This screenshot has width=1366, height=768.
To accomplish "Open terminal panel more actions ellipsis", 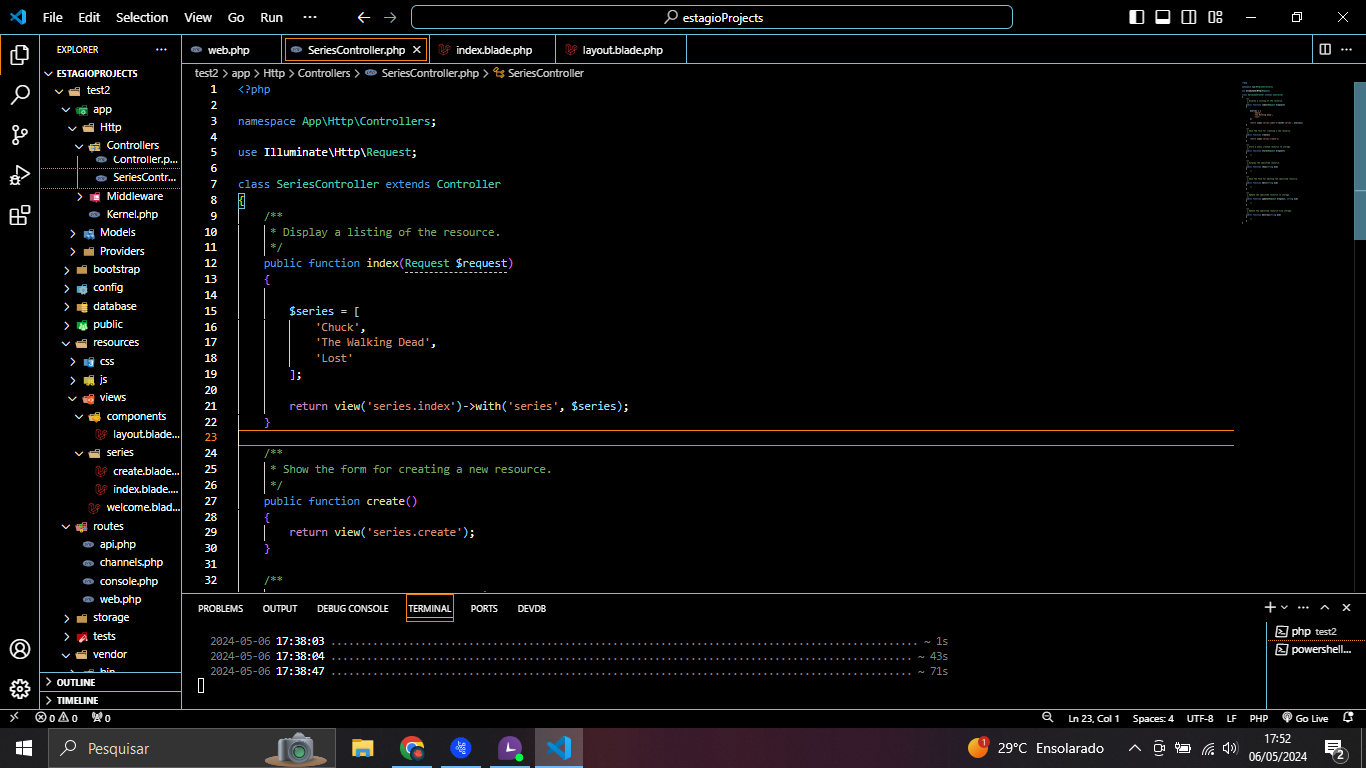I will click(x=1304, y=607).
